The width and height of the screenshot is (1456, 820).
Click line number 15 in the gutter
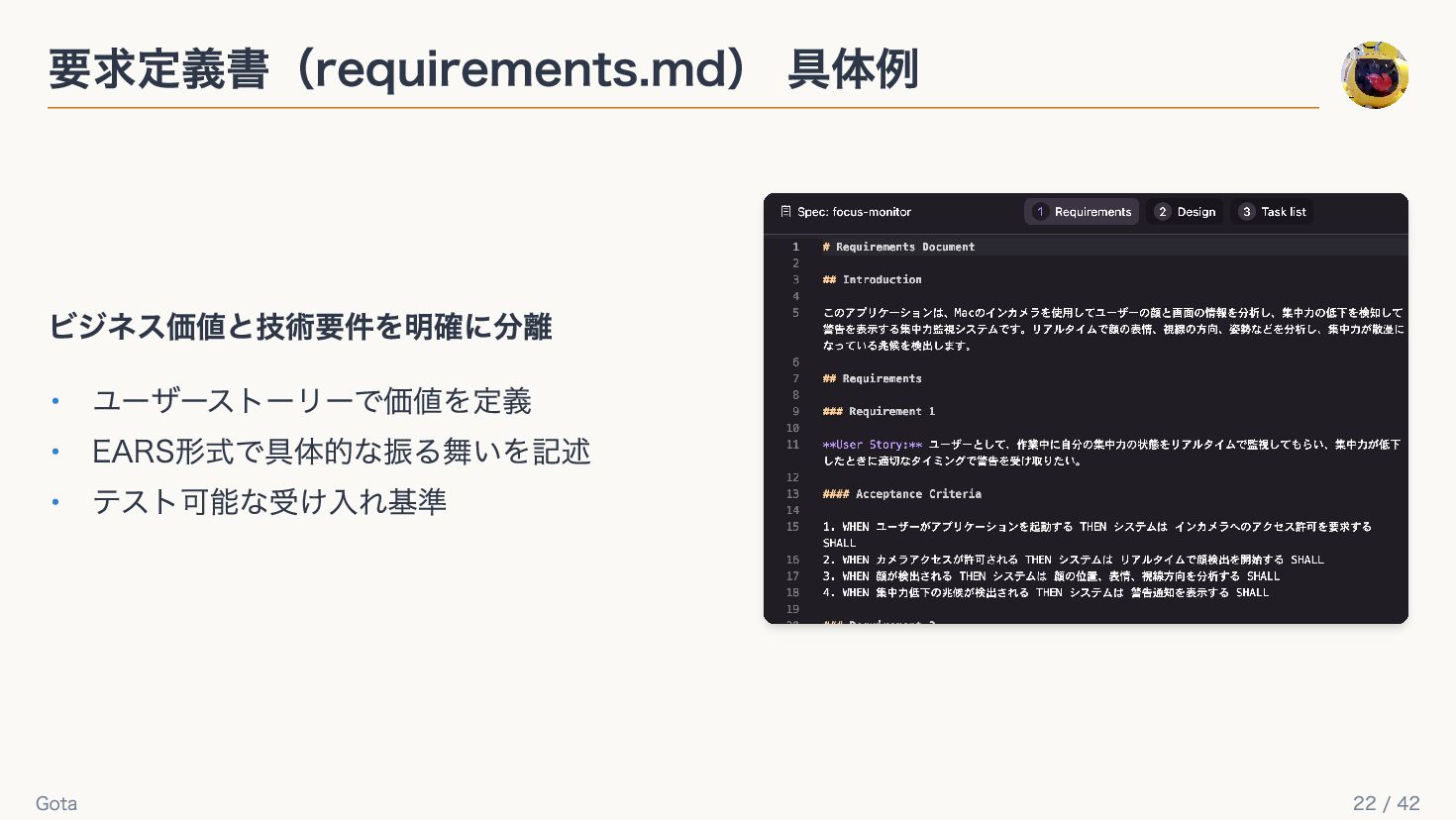click(x=792, y=527)
